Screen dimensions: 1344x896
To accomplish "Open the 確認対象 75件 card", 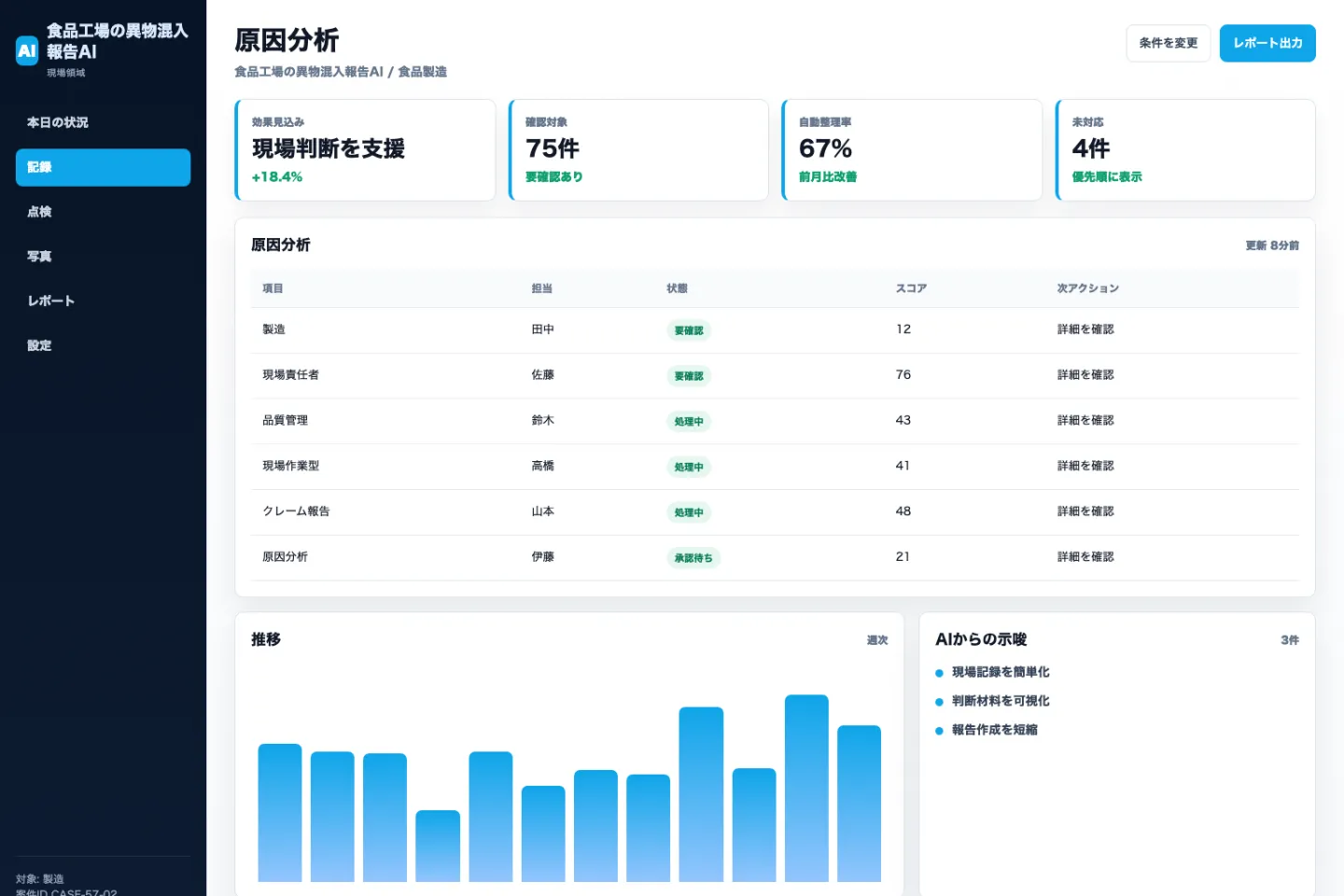I will [x=638, y=149].
